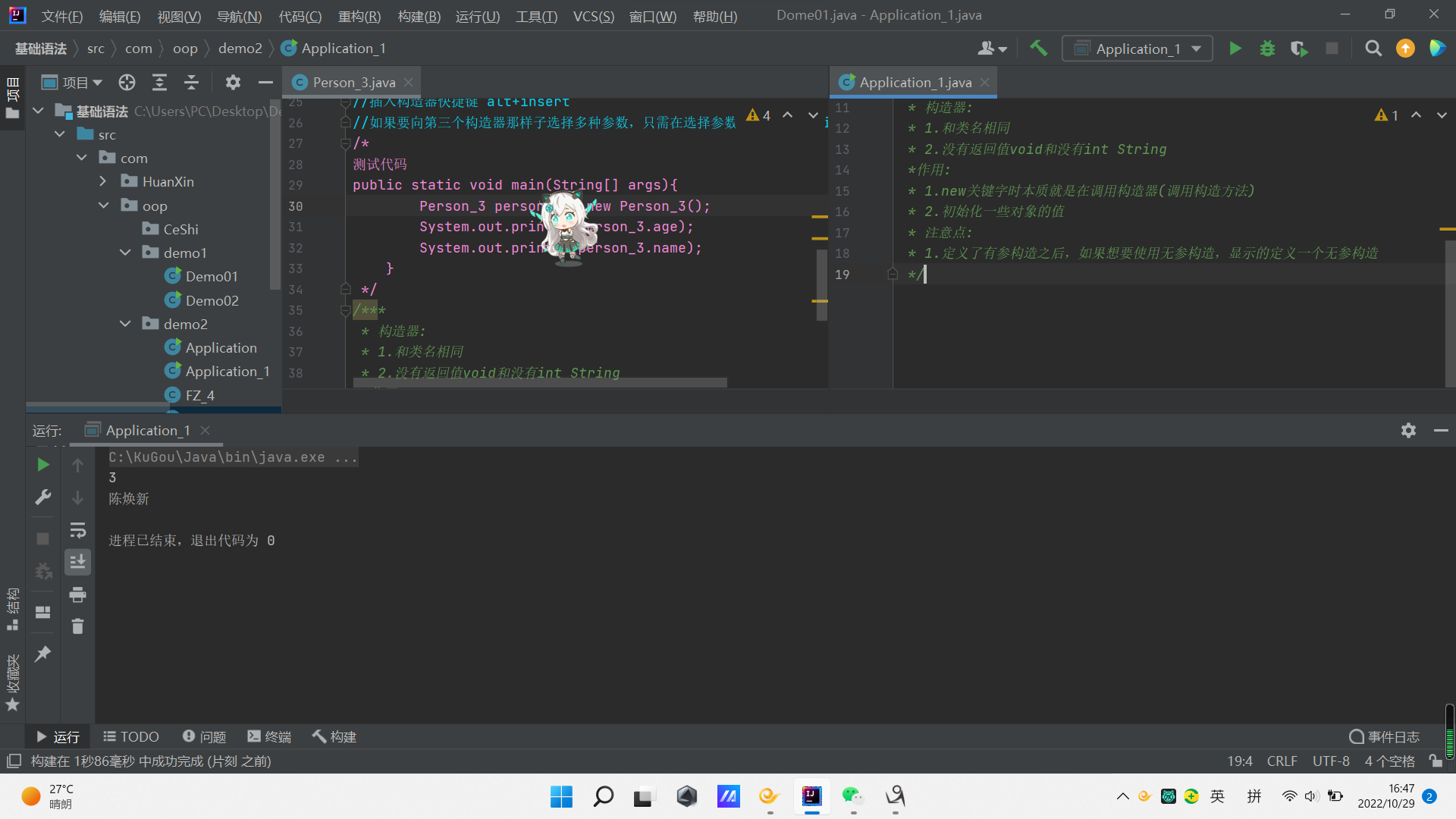Open the 代码(C) menu
The image size is (1456, 819).
tap(300, 16)
